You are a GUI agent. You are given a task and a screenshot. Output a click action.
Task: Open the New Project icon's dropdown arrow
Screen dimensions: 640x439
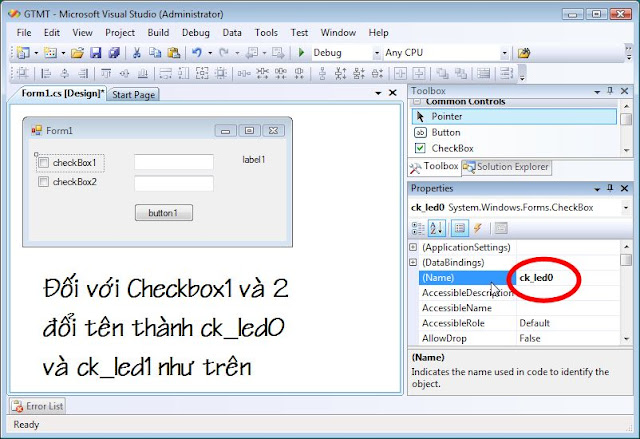point(36,53)
